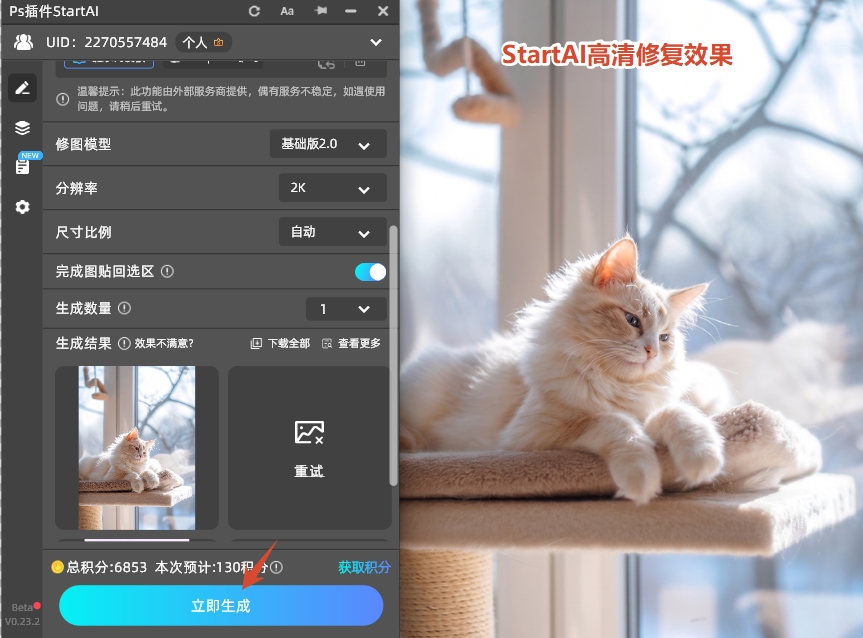Open the 修图模型 dropdown showing 基础版2.0
863x638 pixels.
click(x=327, y=143)
